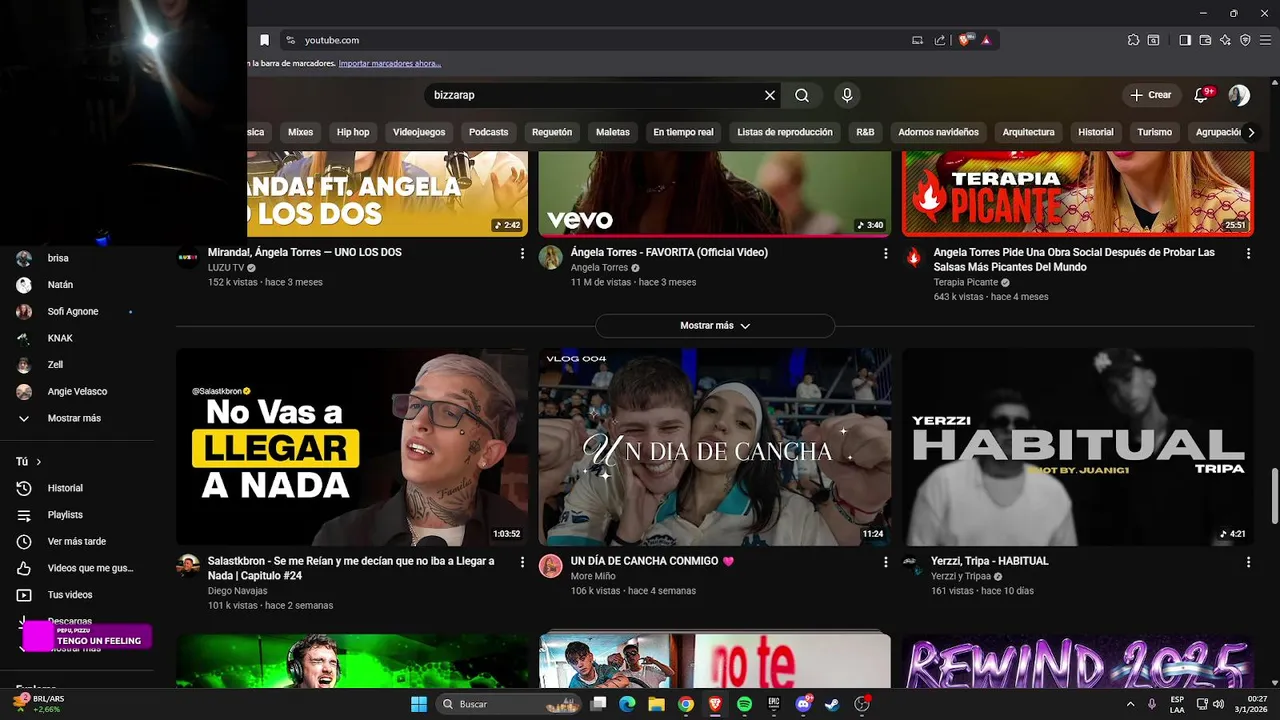The height and width of the screenshot is (720, 1280).
Task: Open options menu for Ángela Torres FAVORITA video
Action: coord(885,254)
